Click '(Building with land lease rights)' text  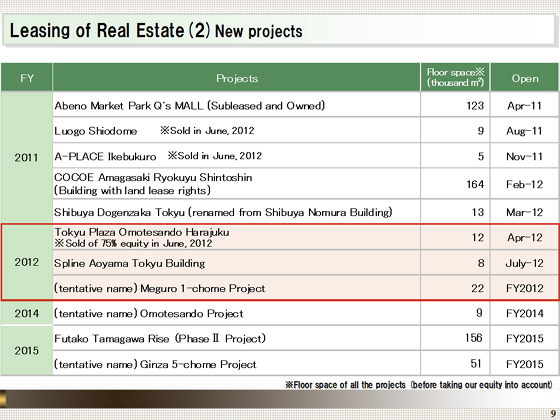point(132,190)
